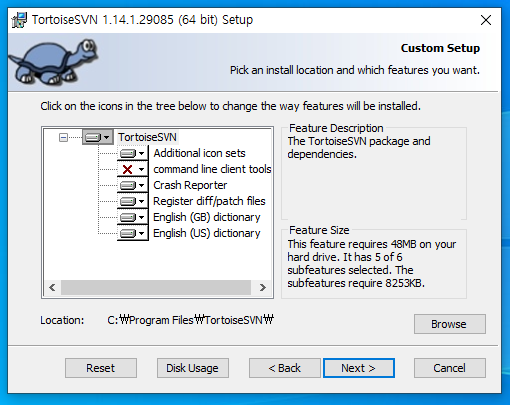This screenshot has width=510, height=405.
Task: Click the install location path text
Action: click(190, 320)
